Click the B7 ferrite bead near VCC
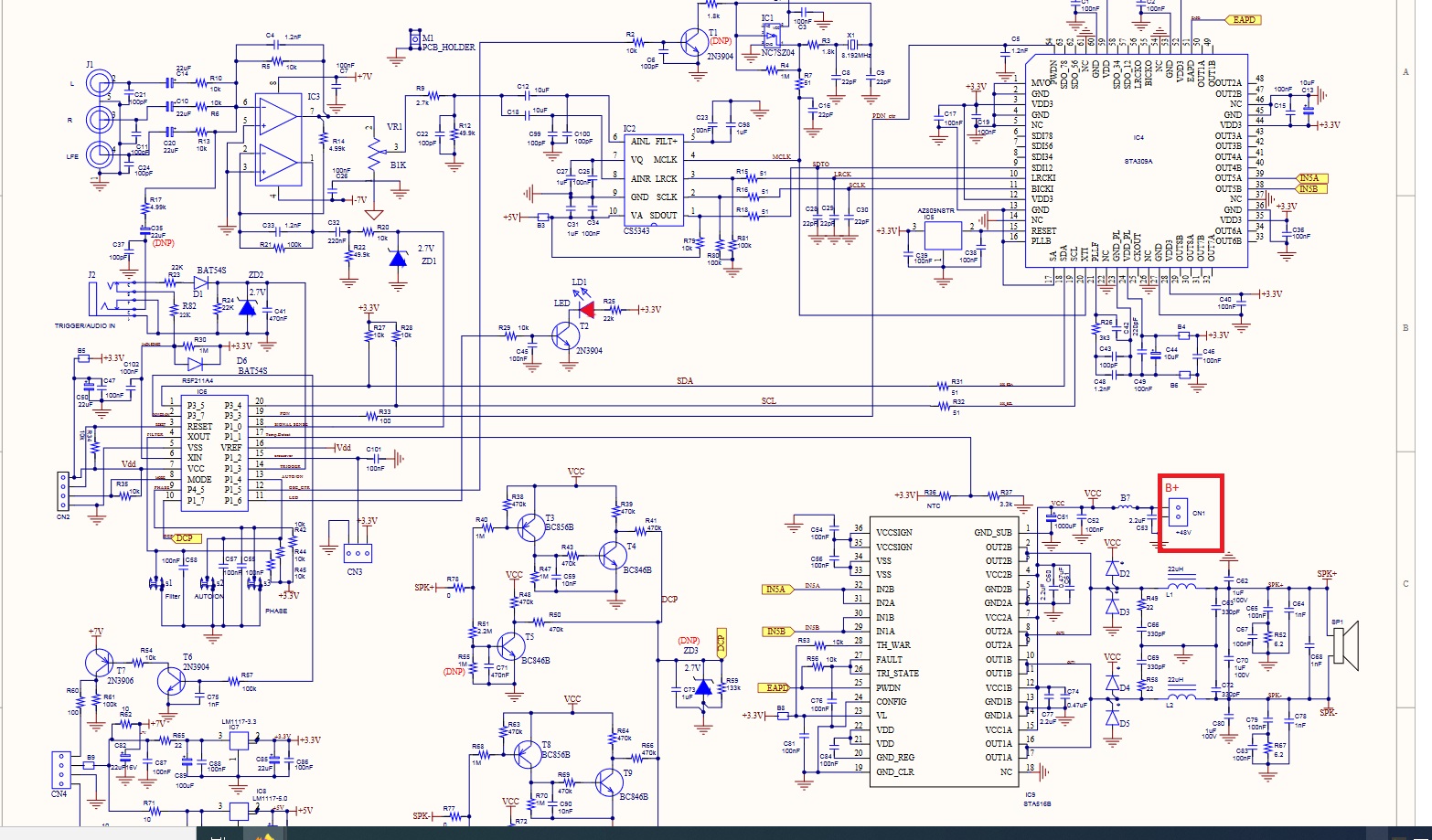 pyautogui.click(x=1125, y=507)
